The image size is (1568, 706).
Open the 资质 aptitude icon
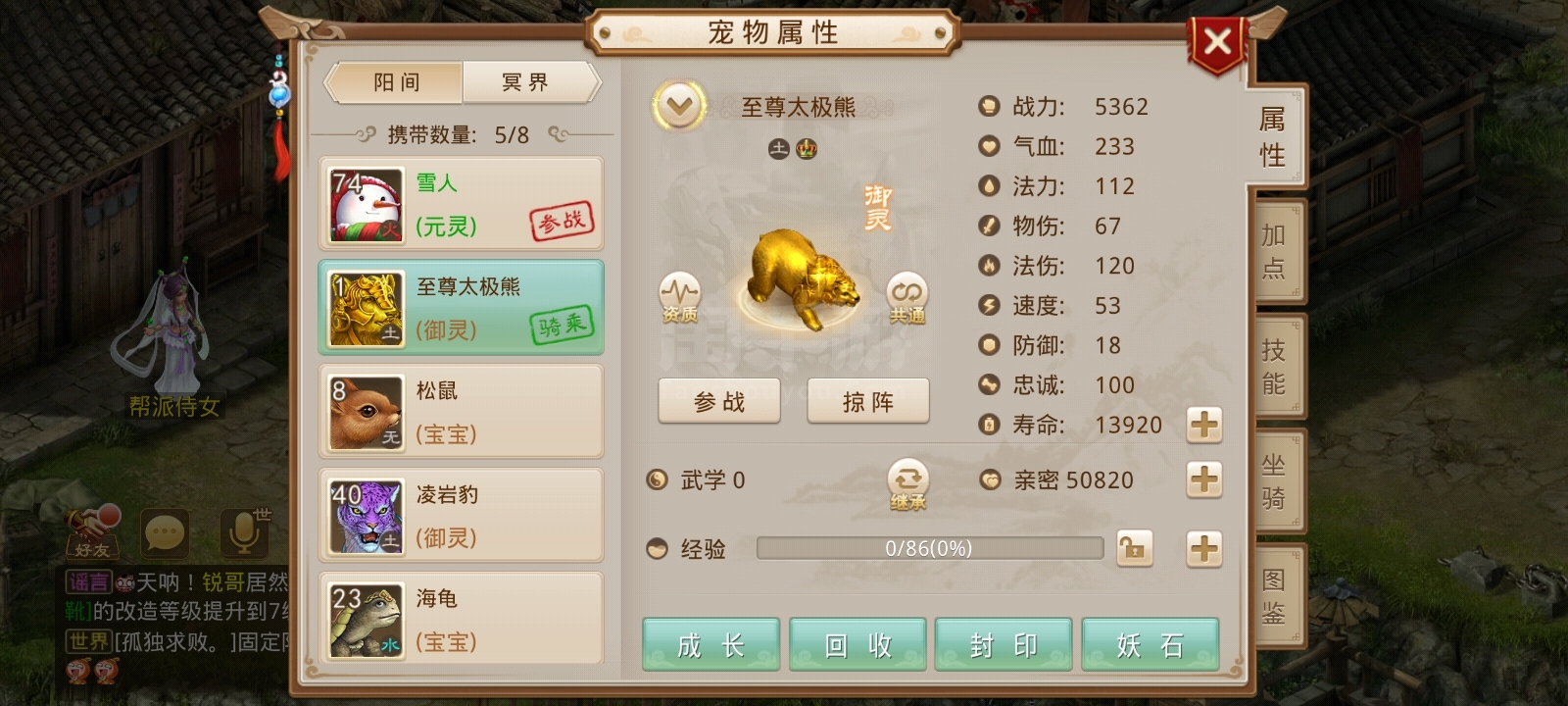(679, 297)
